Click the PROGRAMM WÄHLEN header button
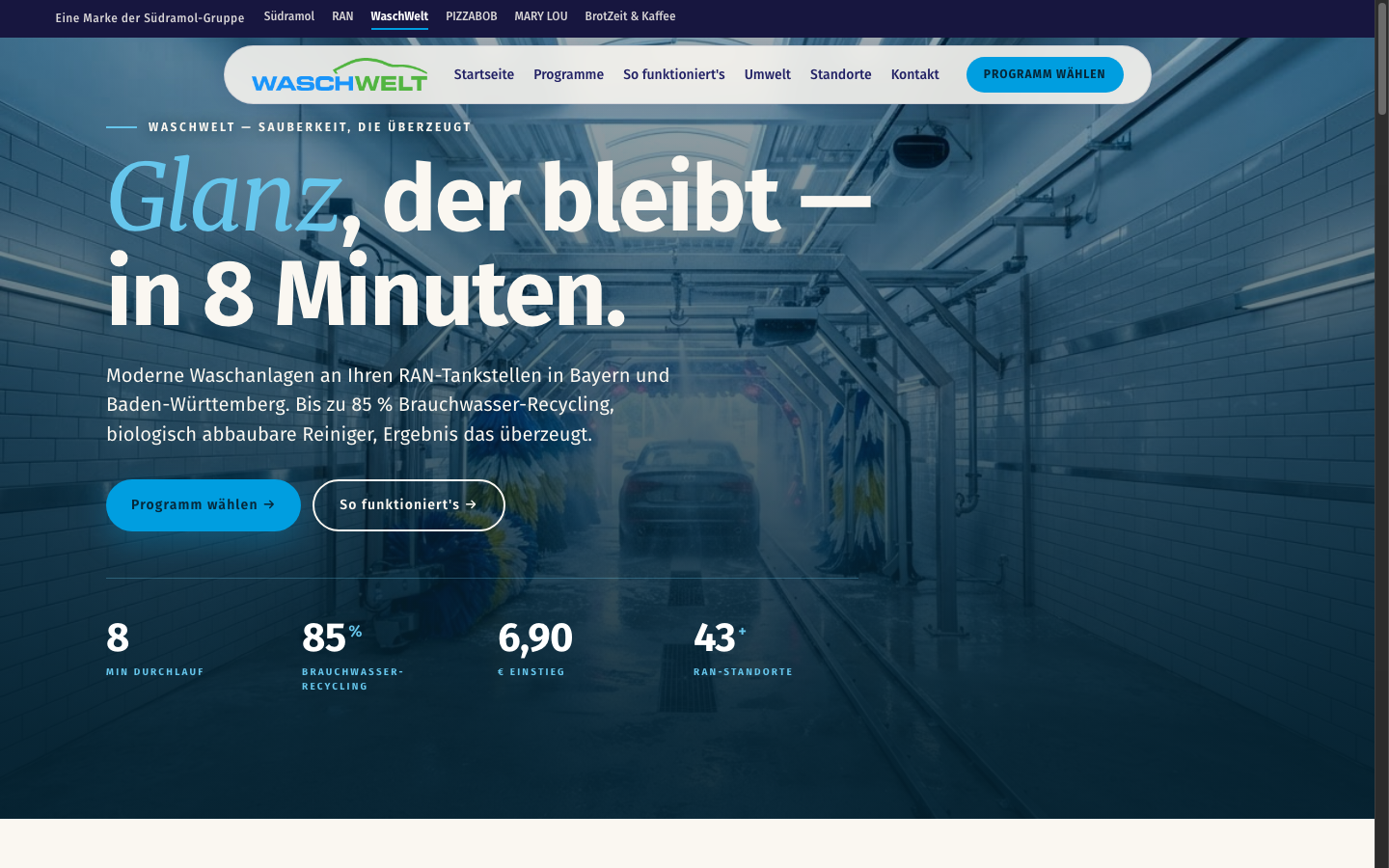Screen dimensions: 1389x868 [x=1045, y=74]
